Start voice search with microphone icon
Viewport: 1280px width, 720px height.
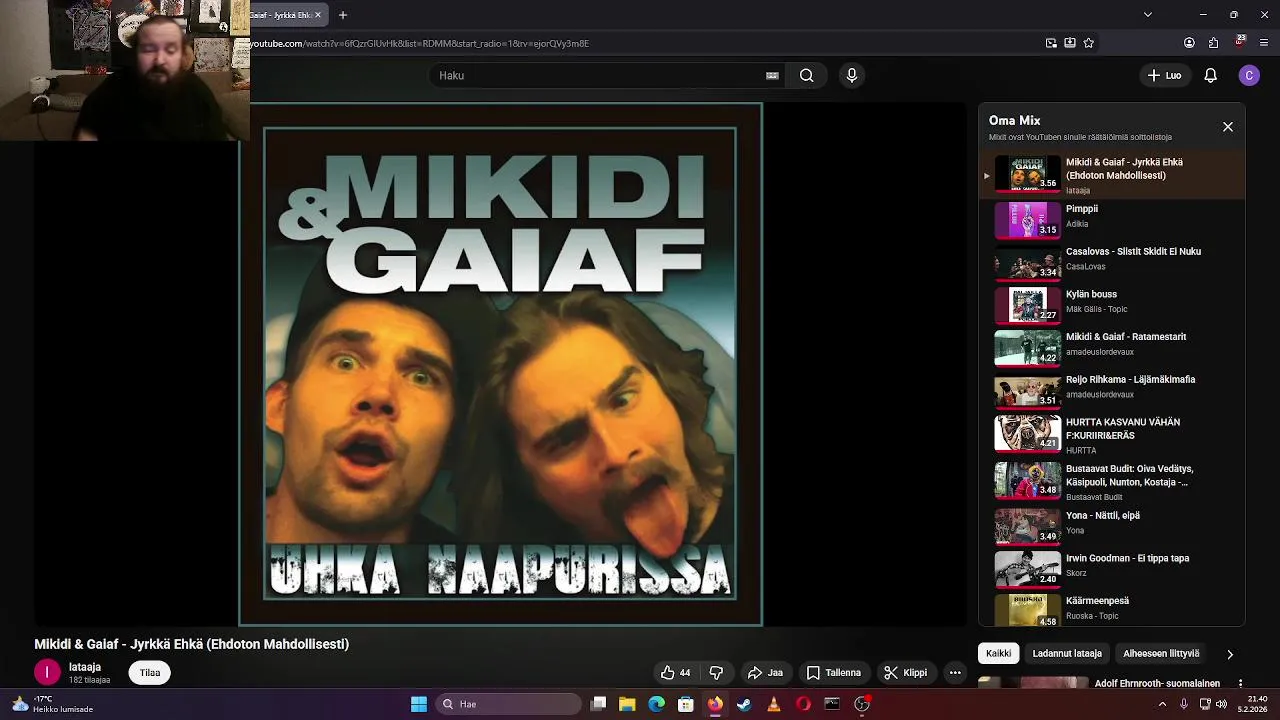(852, 75)
